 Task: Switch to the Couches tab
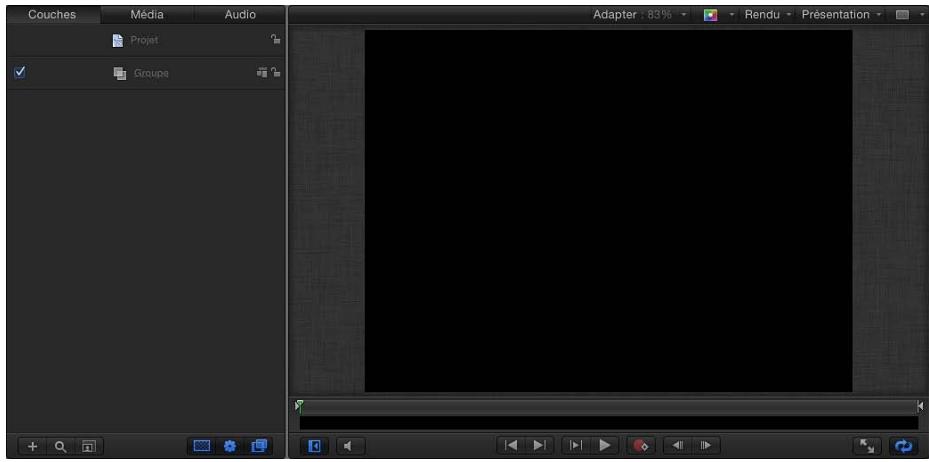point(52,15)
